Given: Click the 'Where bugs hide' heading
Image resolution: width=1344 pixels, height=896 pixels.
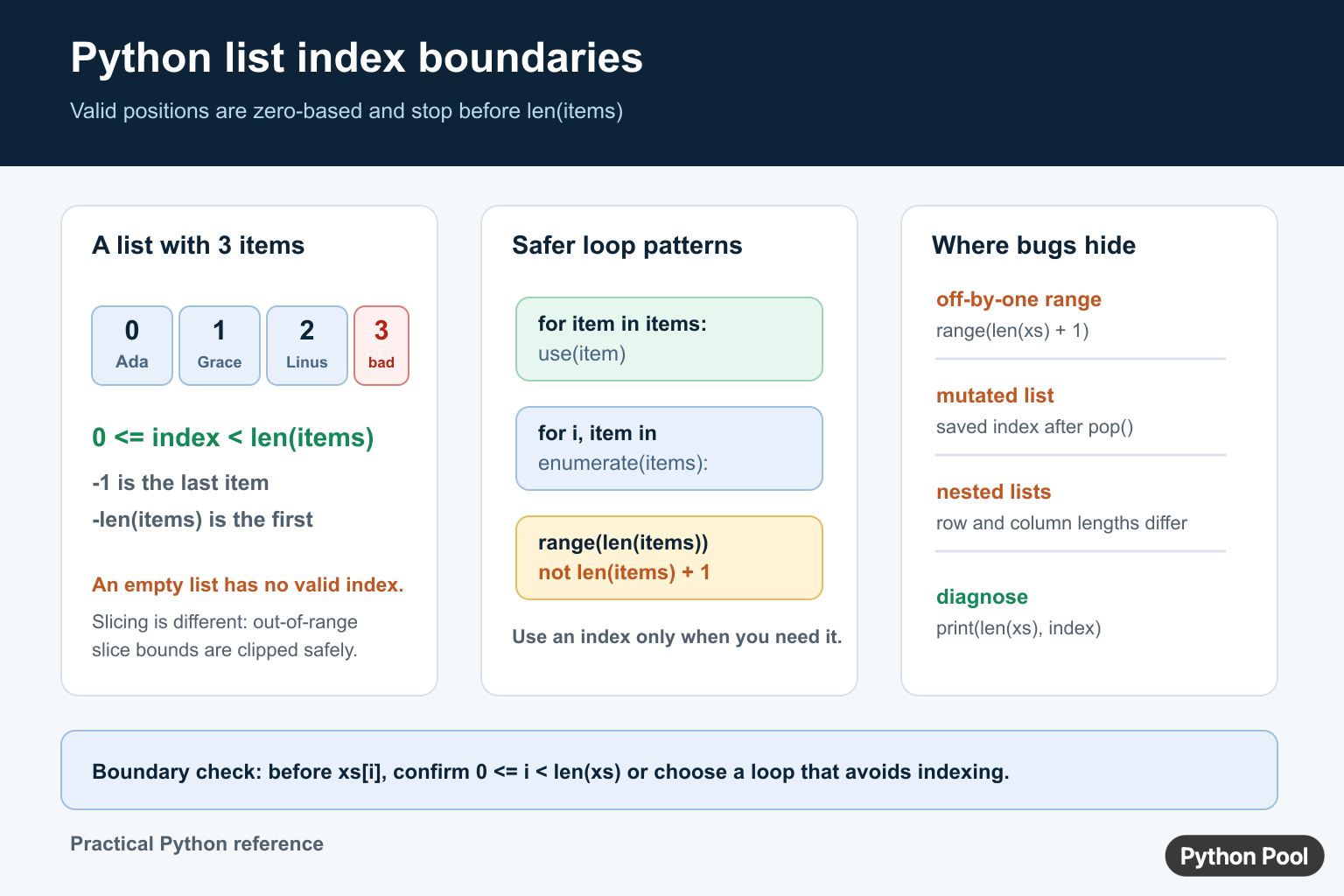Looking at the screenshot, I should click(x=1033, y=245).
